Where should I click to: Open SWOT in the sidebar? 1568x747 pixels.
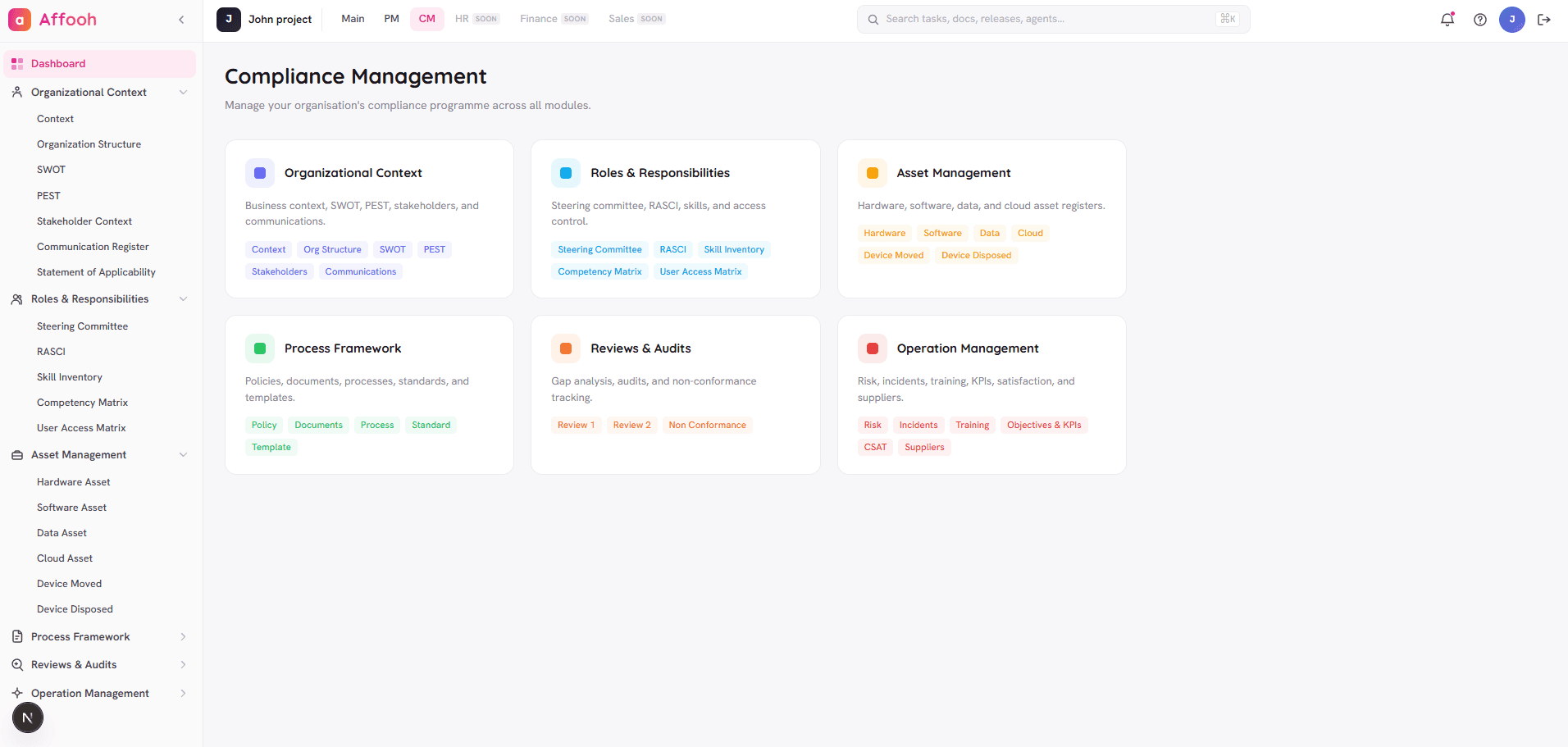click(x=51, y=170)
